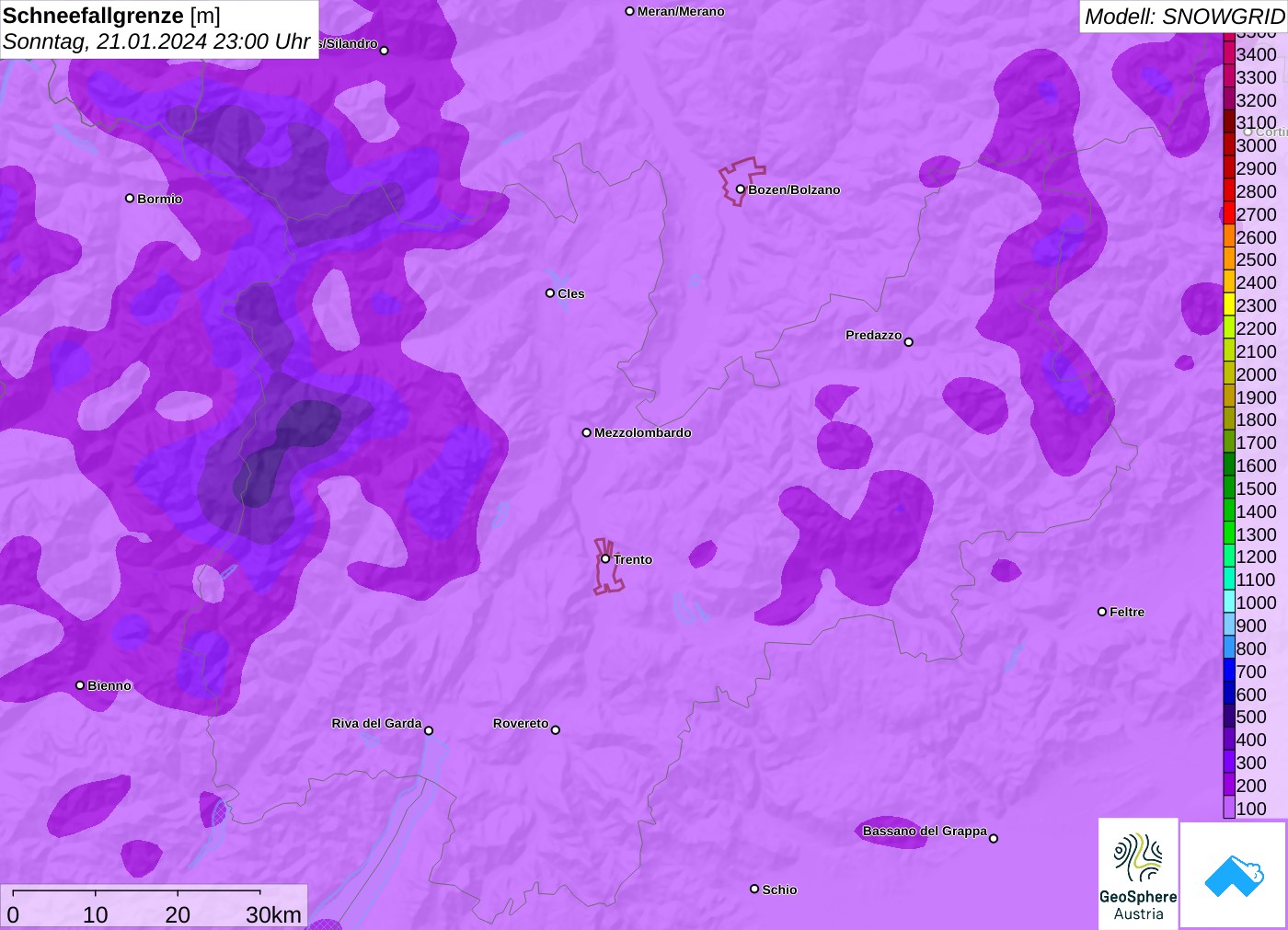Click the Bormio marker dot
The image size is (1288, 930).
pyautogui.click(x=130, y=198)
